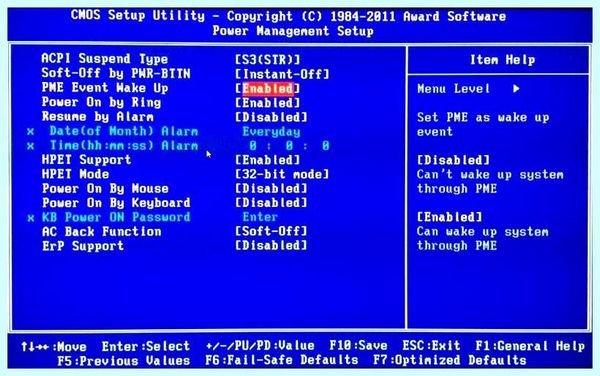Screen dimensions: 600x376
Task: Click the +/-/PU/PD:Value hint
Action: (x=260, y=346)
